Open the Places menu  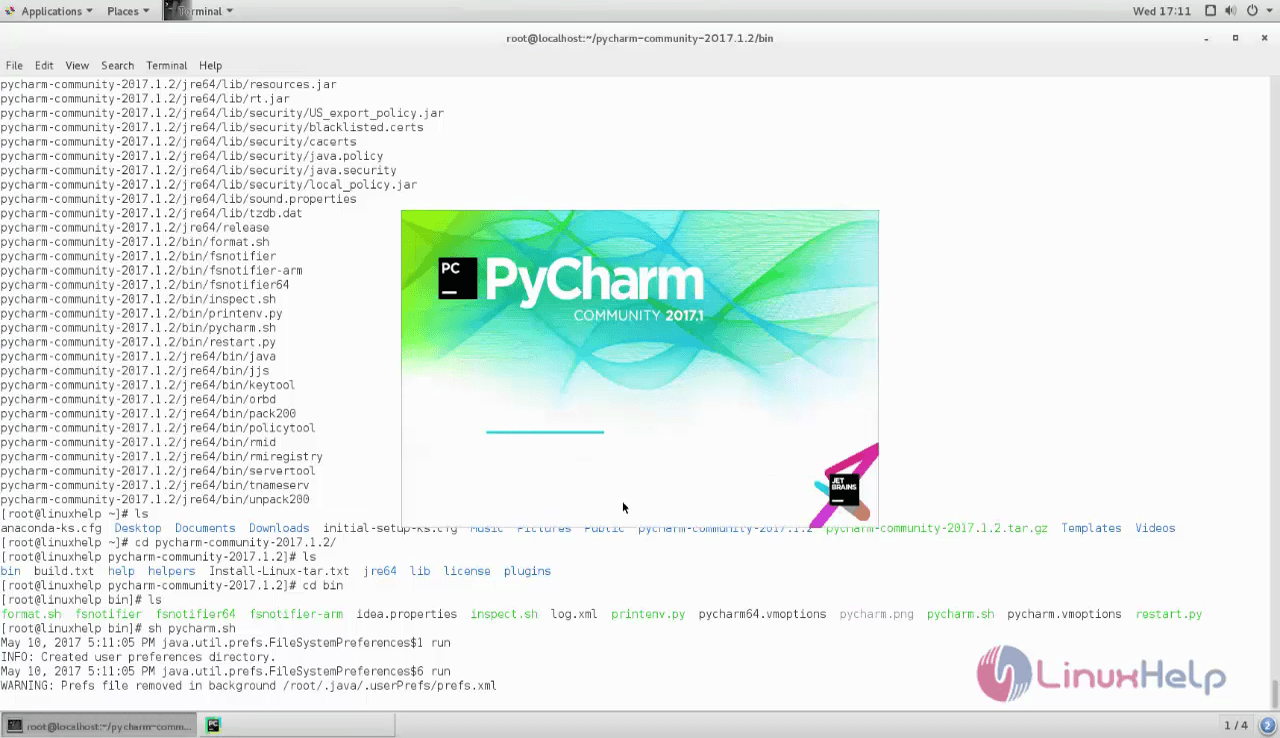coord(128,11)
